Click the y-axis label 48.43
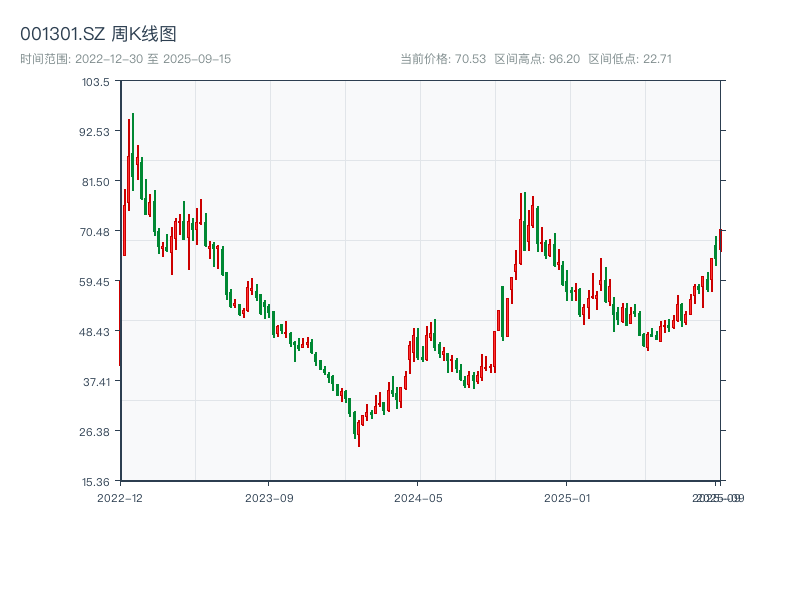 (x=94, y=332)
